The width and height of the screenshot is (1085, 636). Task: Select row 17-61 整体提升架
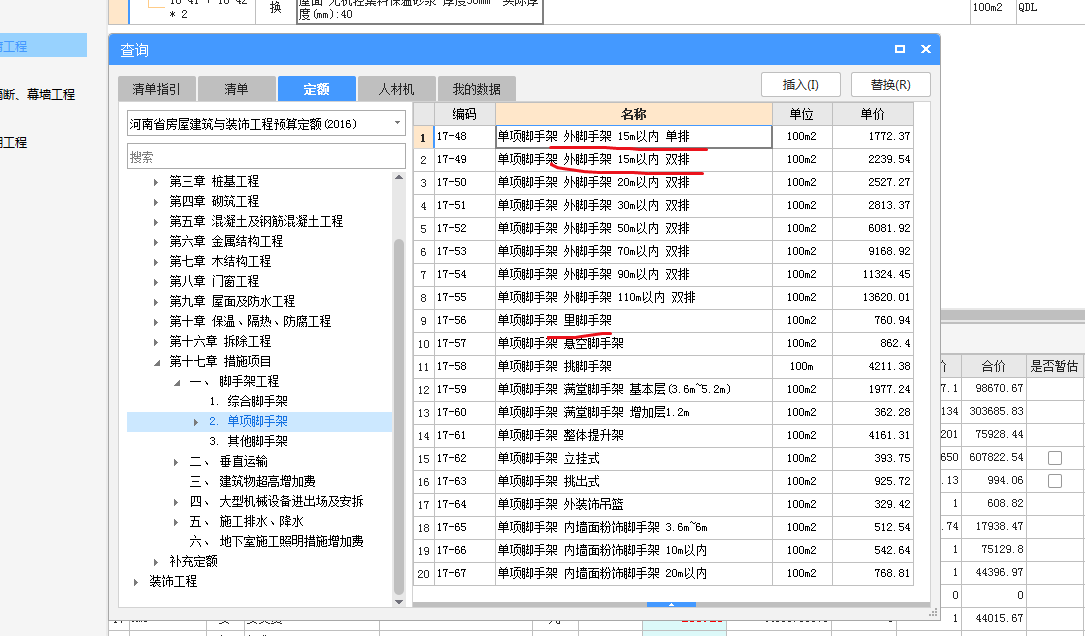click(664, 436)
